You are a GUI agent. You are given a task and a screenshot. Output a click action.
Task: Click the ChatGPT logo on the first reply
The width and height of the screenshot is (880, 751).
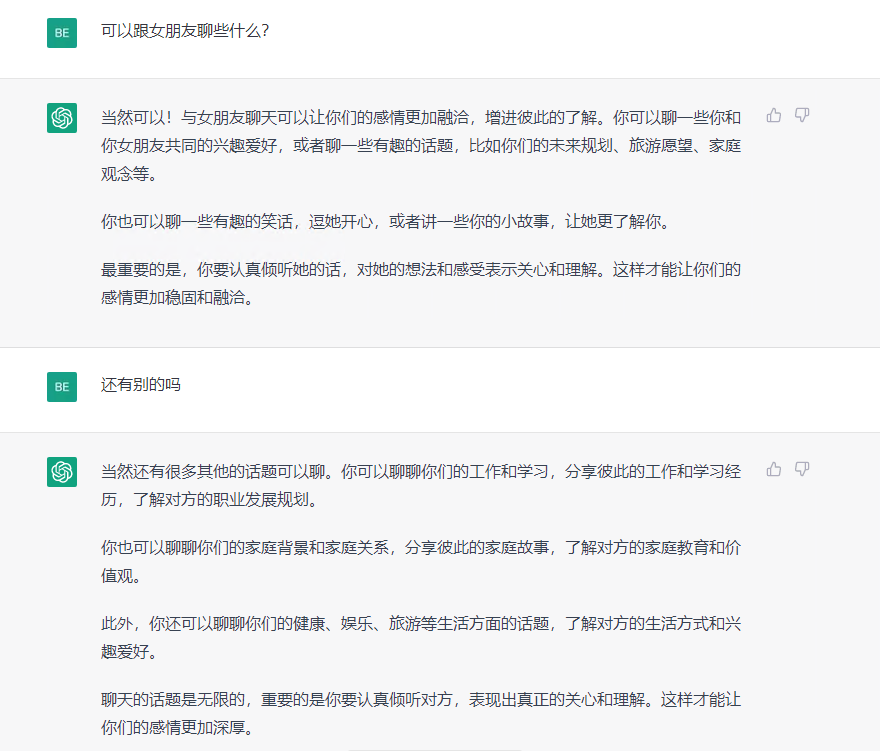[62, 117]
